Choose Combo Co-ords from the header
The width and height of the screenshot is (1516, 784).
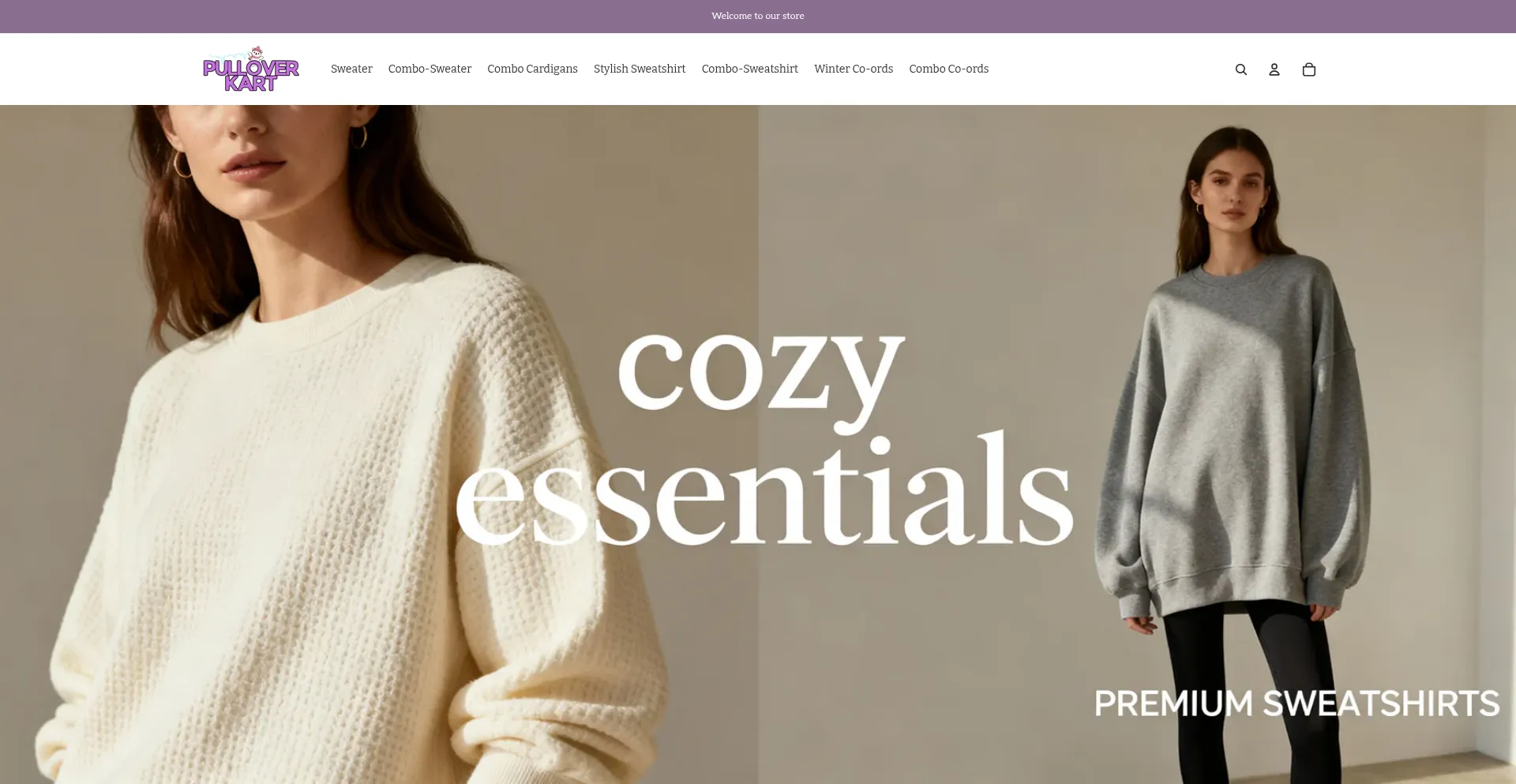[948, 69]
